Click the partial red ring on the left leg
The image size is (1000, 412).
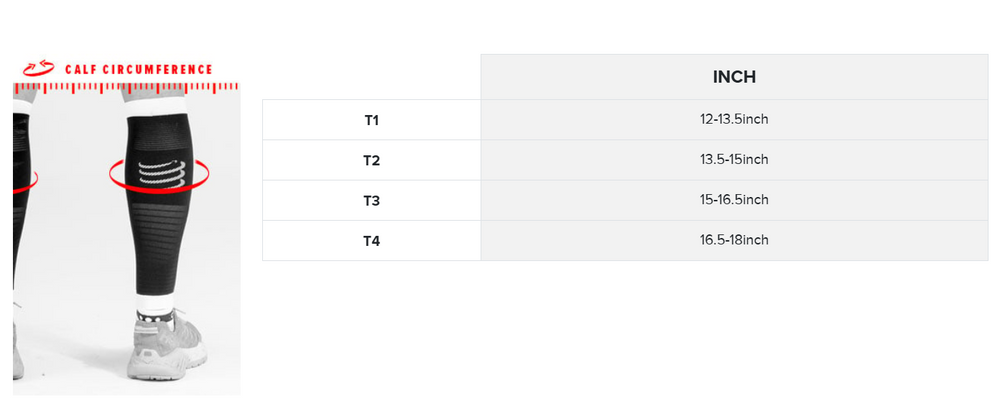point(28,181)
